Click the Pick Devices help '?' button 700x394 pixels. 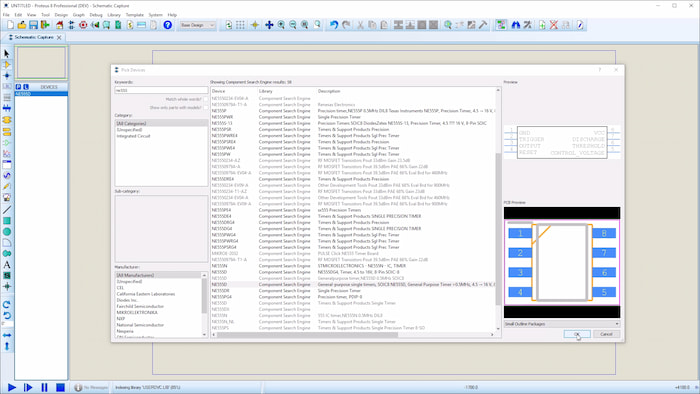point(600,70)
